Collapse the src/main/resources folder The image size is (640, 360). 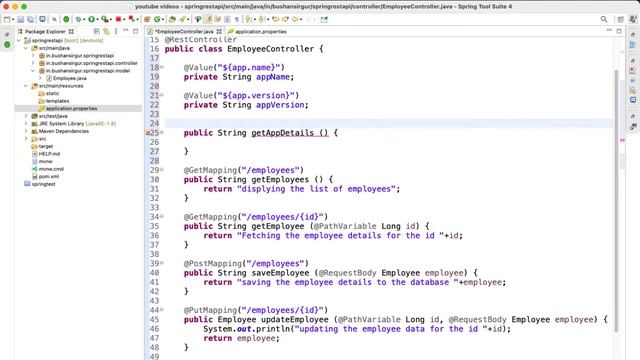26,86
